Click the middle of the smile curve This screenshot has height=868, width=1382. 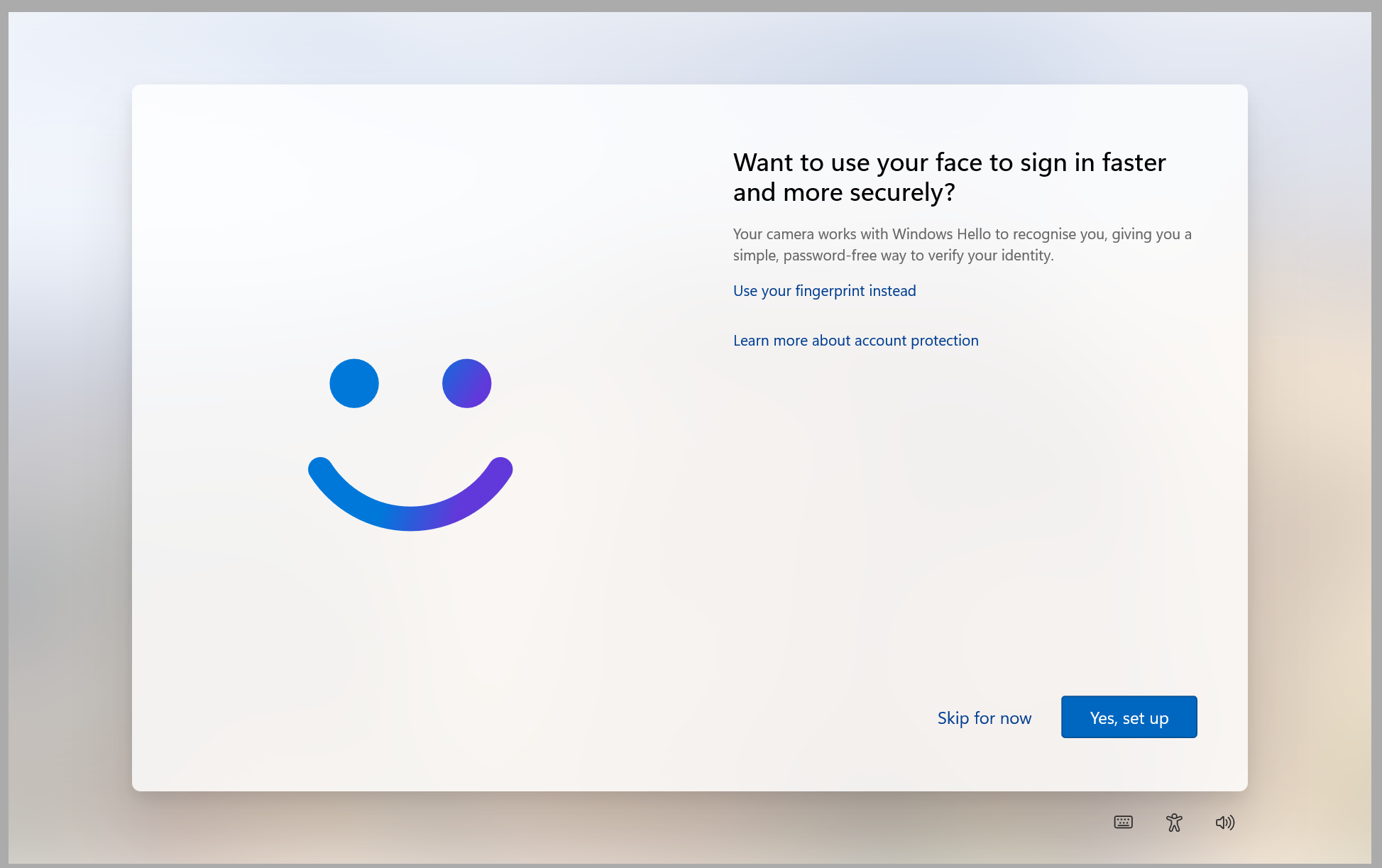tap(410, 517)
